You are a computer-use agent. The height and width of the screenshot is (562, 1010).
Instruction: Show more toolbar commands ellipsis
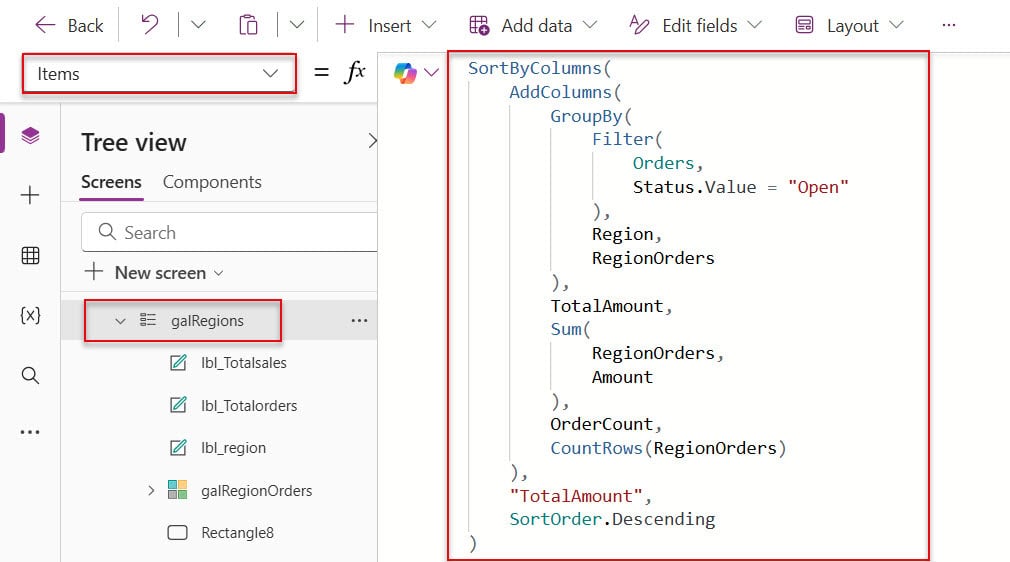tap(948, 25)
